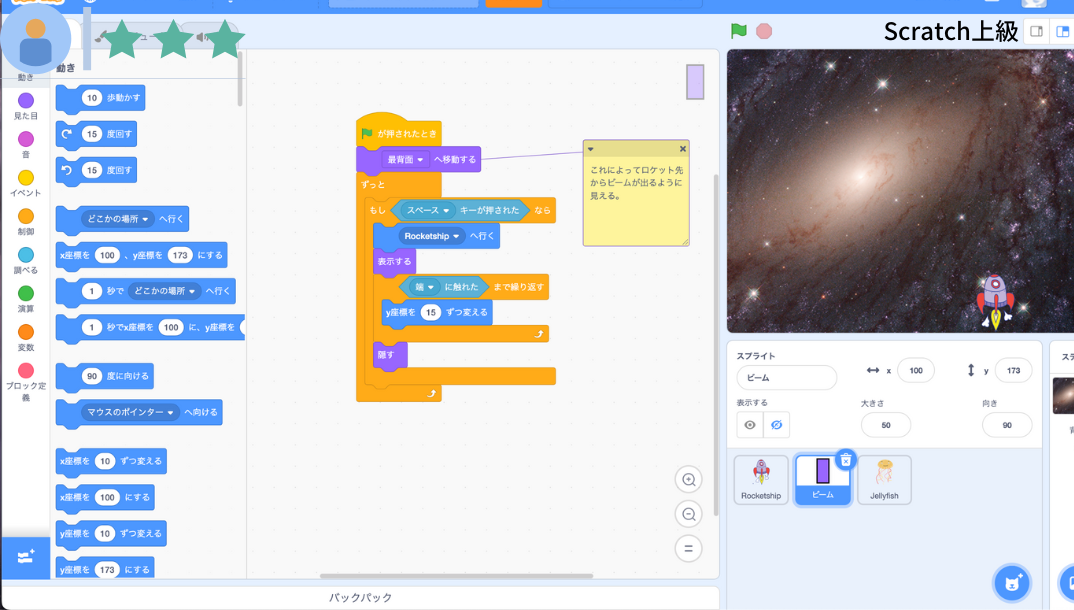This screenshot has height=610, width=1074.
Task: Click the sprite direction field 90
Action: click(1006, 425)
